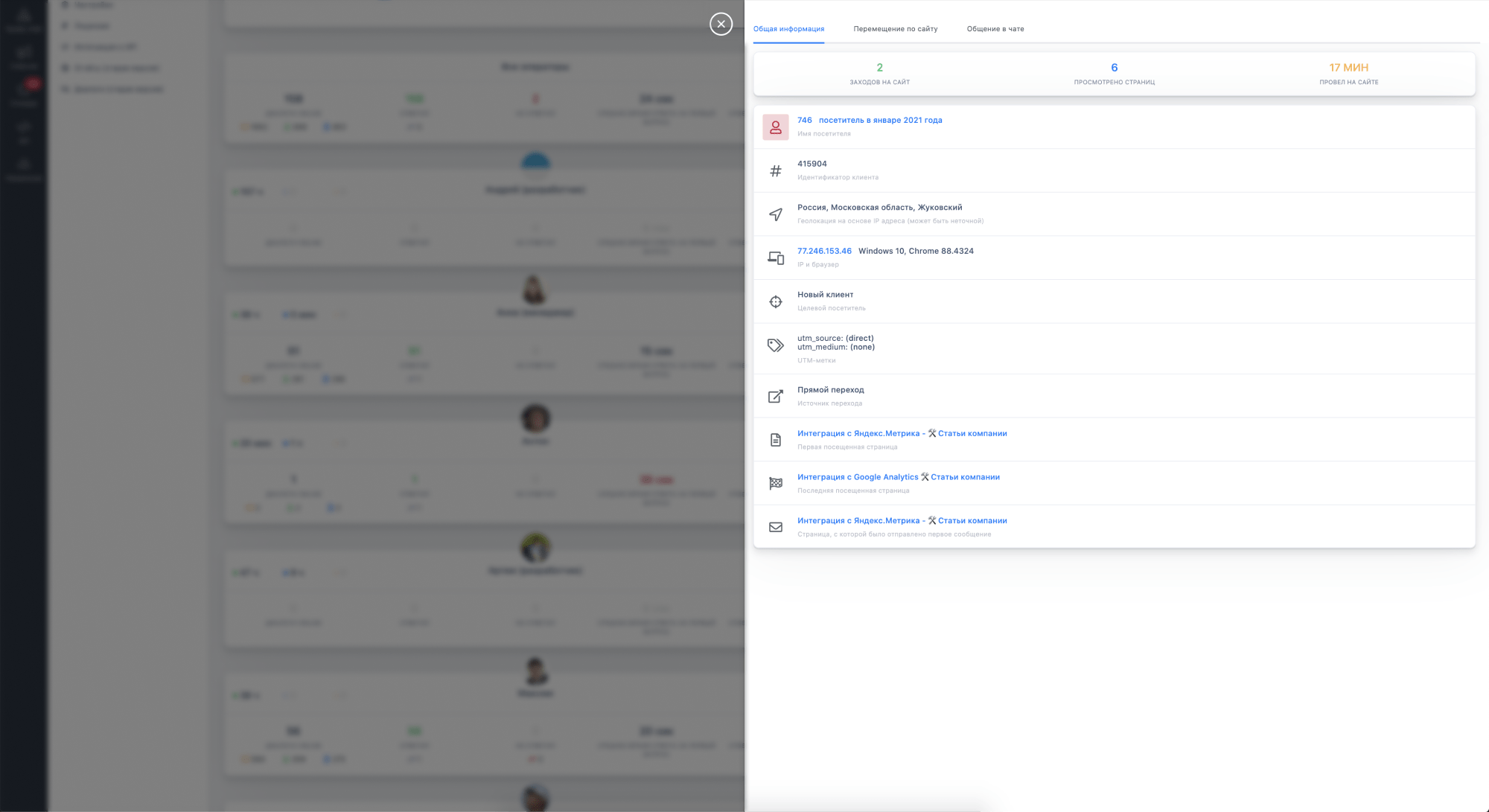This screenshot has width=1489, height=812.
Task: Close the visitor info side panel
Action: tap(721, 24)
